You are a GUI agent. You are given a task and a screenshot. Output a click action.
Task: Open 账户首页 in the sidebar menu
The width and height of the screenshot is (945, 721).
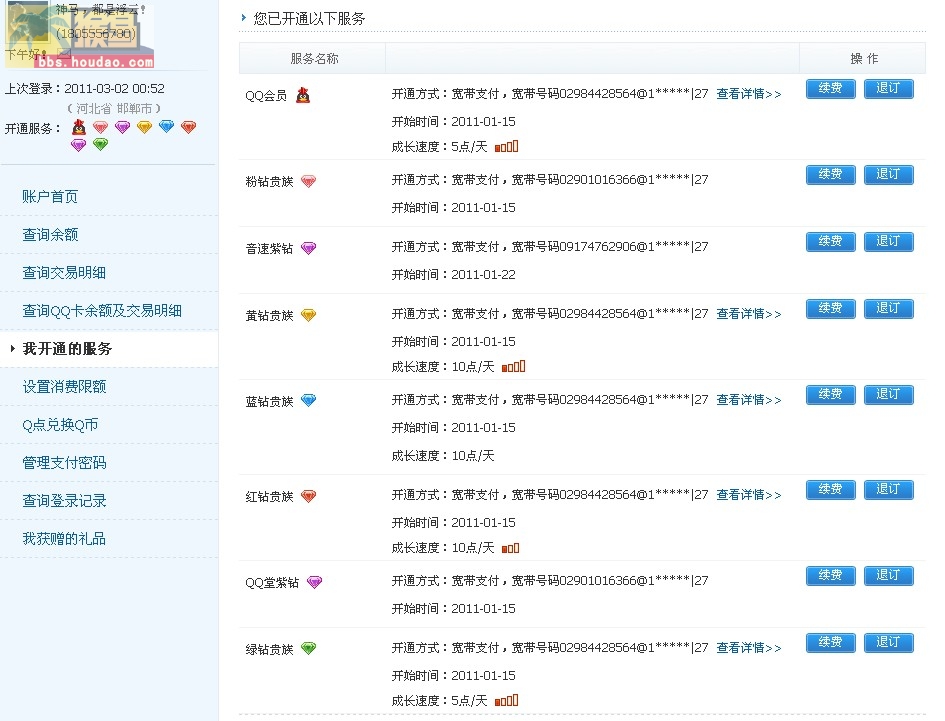point(50,197)
